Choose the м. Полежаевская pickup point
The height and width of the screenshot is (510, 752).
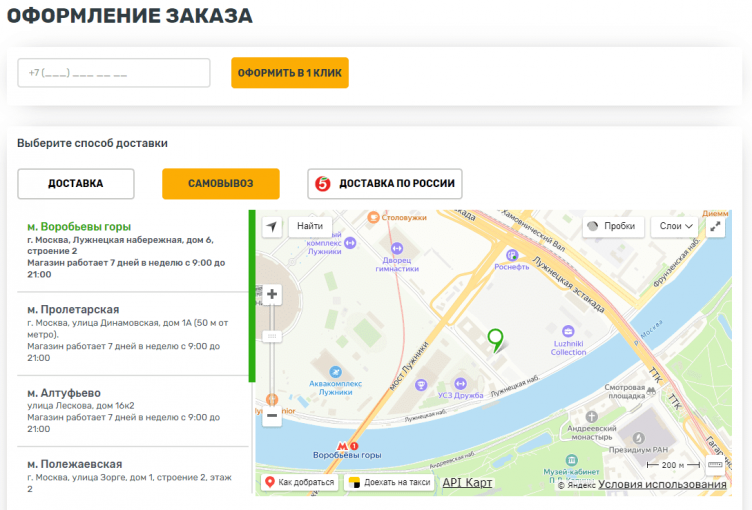click(x=132, y=476)
